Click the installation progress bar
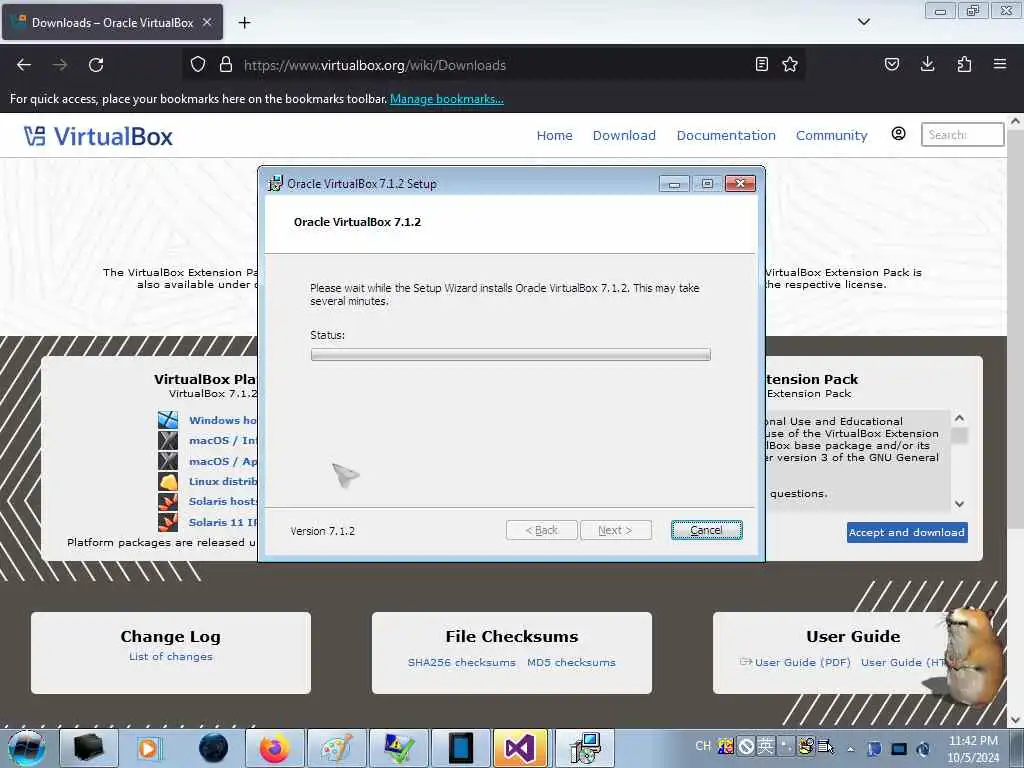This screenshot has height=768, width=1024. click(511, 355)
